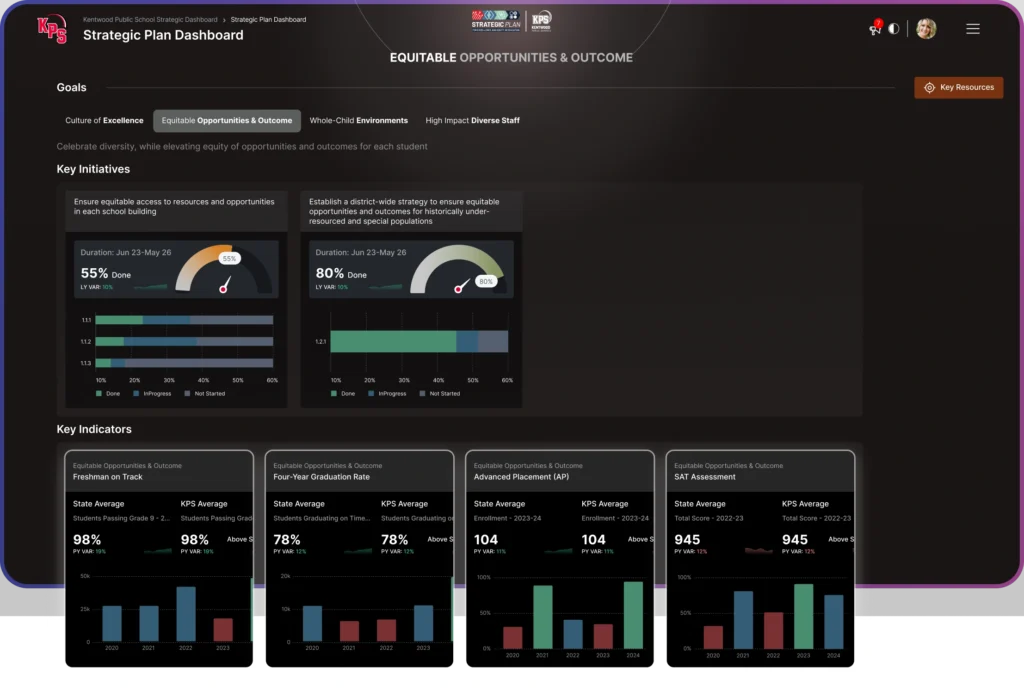The width and height of the screenshot is (1024, 691).
Task: Open the hamburger menu
Action: (972, 29)
